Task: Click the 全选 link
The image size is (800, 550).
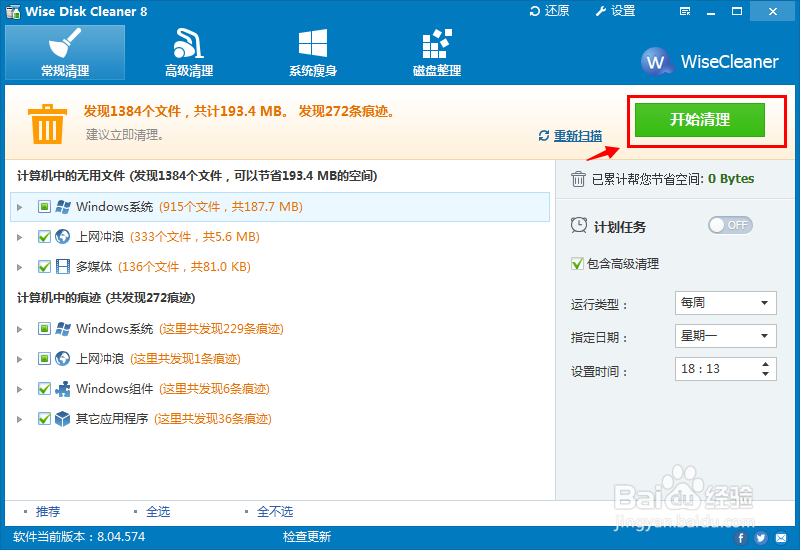Action: [158, 511]
